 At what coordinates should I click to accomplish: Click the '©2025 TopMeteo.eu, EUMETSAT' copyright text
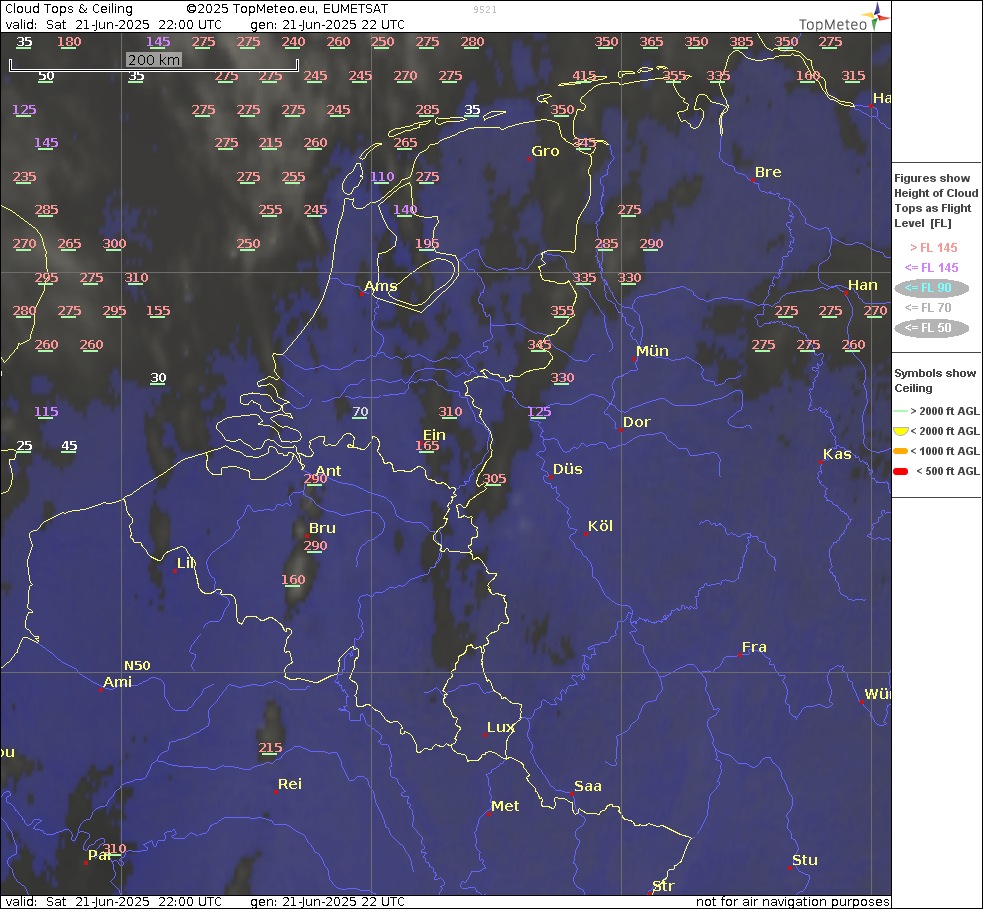tap(287, 9)
